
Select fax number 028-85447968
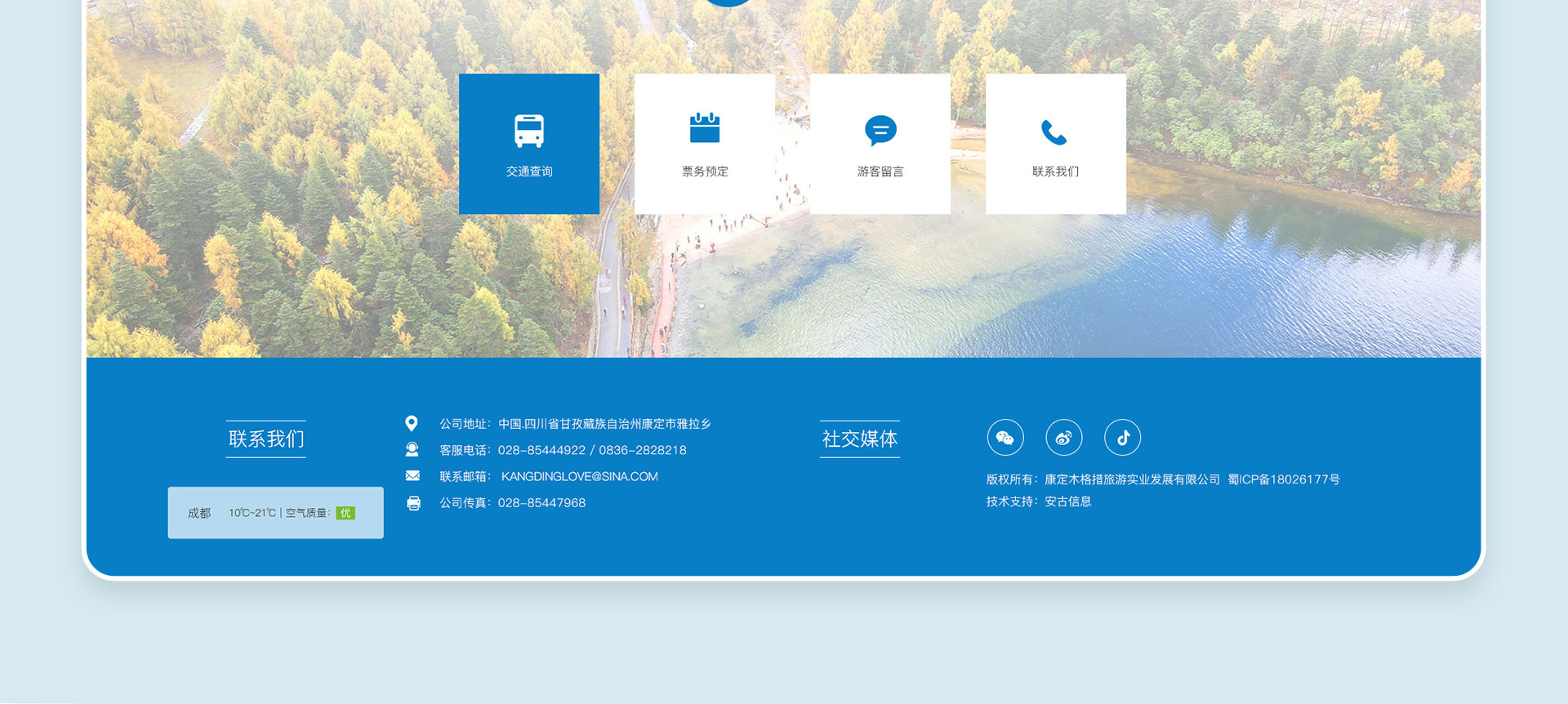pos(541,503)
